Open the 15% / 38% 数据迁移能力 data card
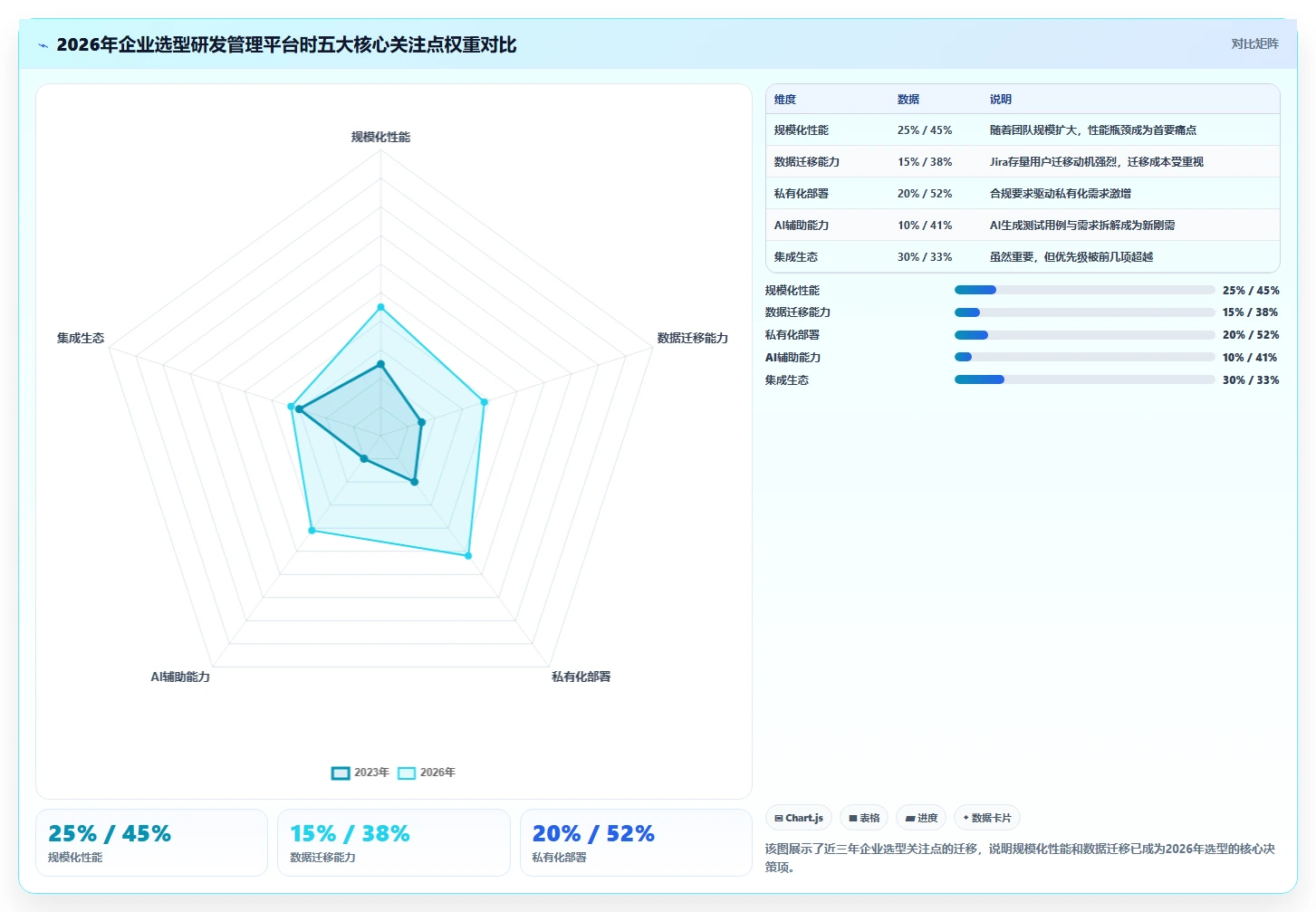1316x912 pixels. (394, 842)
